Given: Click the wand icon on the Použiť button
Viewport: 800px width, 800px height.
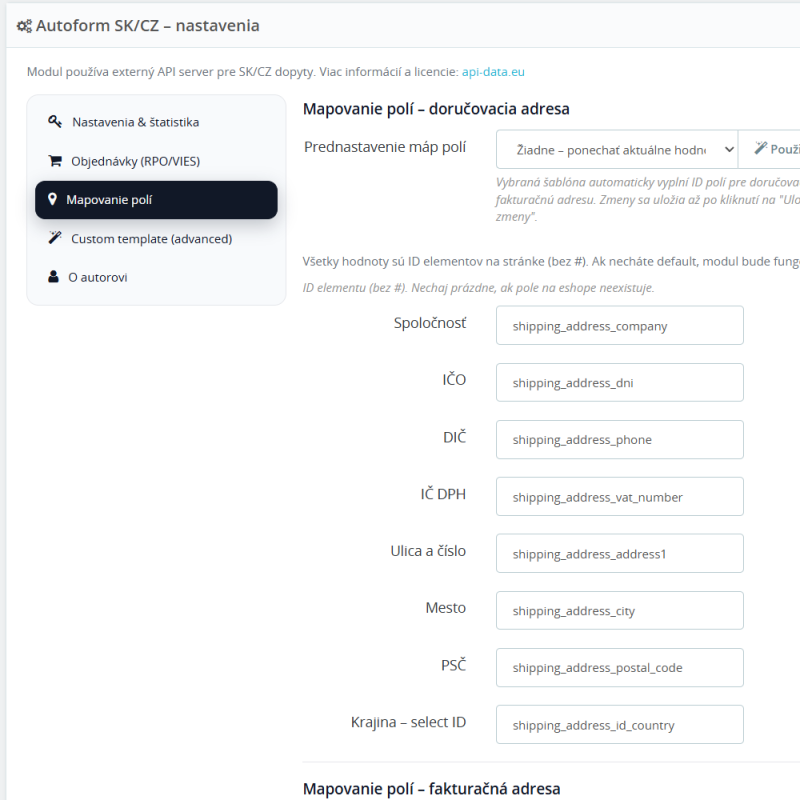Looking at the screenshot, I should pyautogui.click(x=761, y=149).
